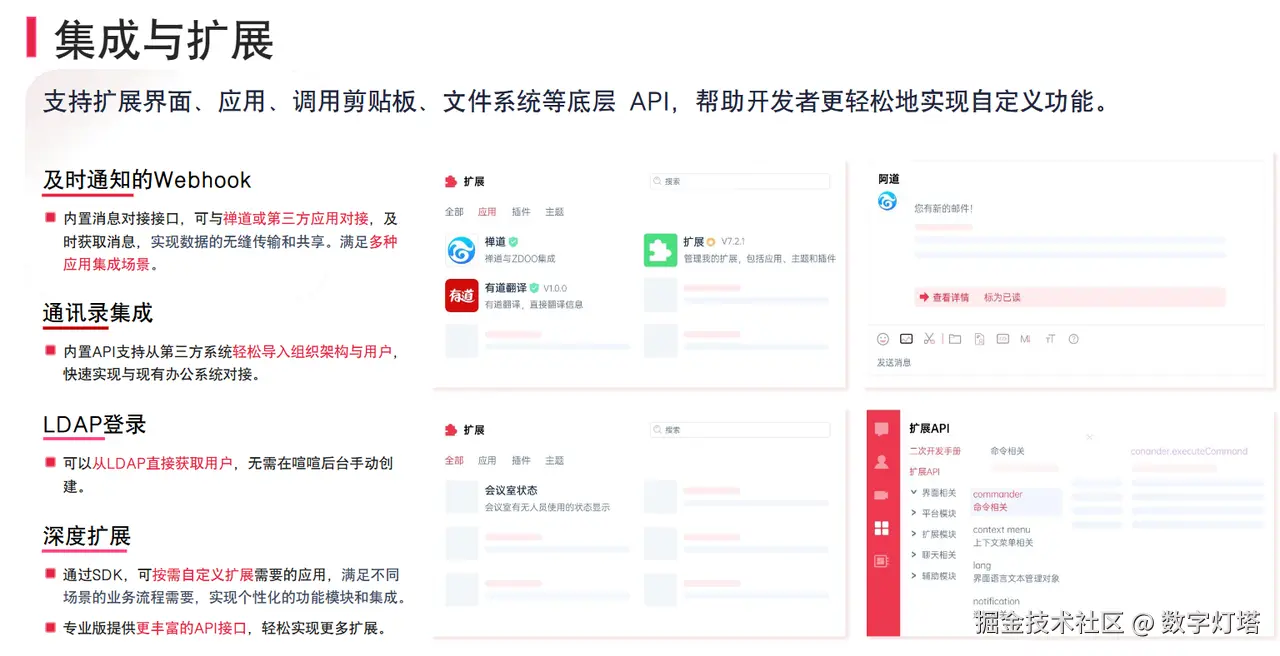Expand the 扩展模块 tree node
The image size is (1280, 656).
pyautogui.click(x=914, y=534)
